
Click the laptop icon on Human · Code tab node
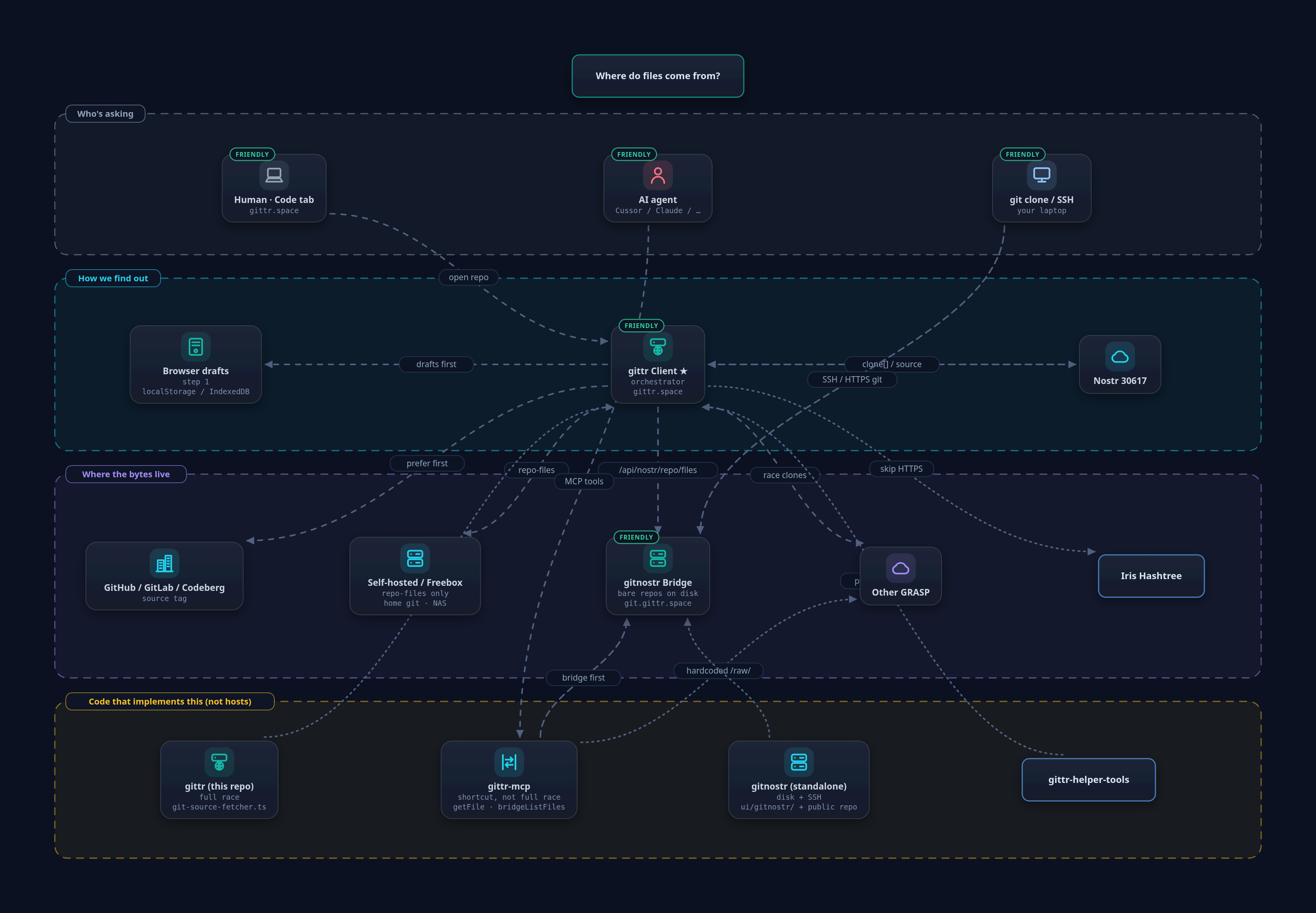(274, 175)
